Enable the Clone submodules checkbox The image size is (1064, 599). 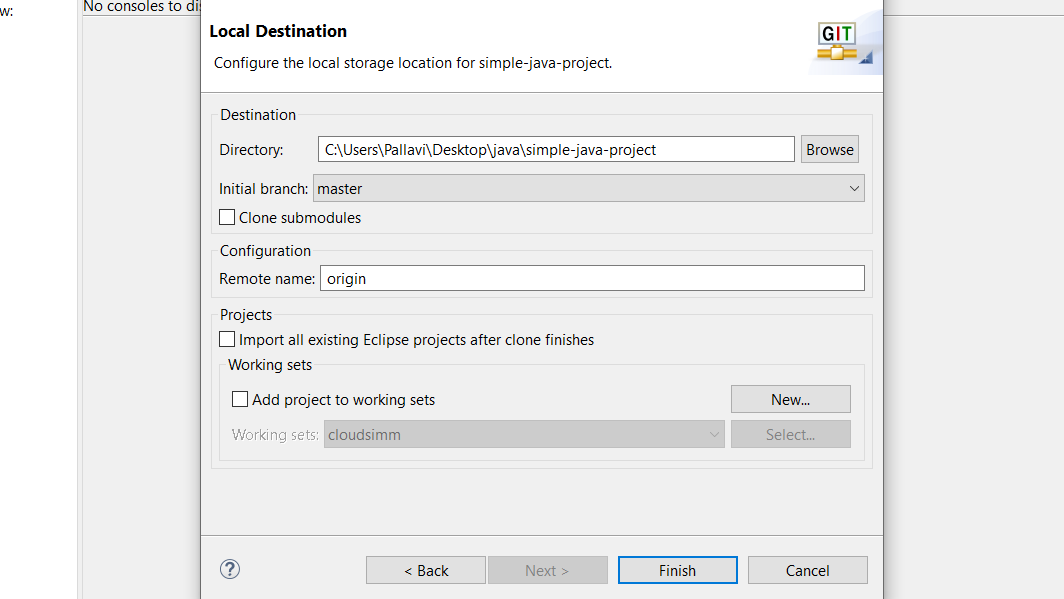point(228,217)
